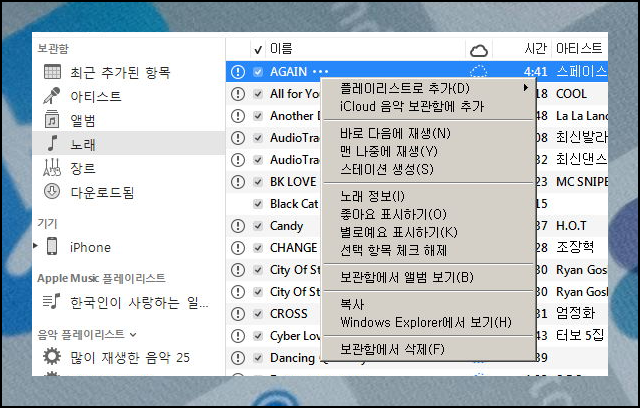Collapse the 음악 플레이리스트 section chevron

(133, 335)
